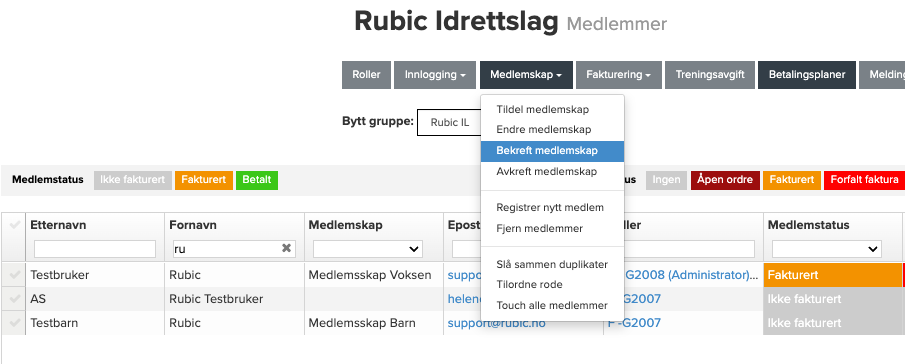Open Betalingsplaner from the toolbar
The height and width of the screenshot is (364, 905).
[806, 75]
